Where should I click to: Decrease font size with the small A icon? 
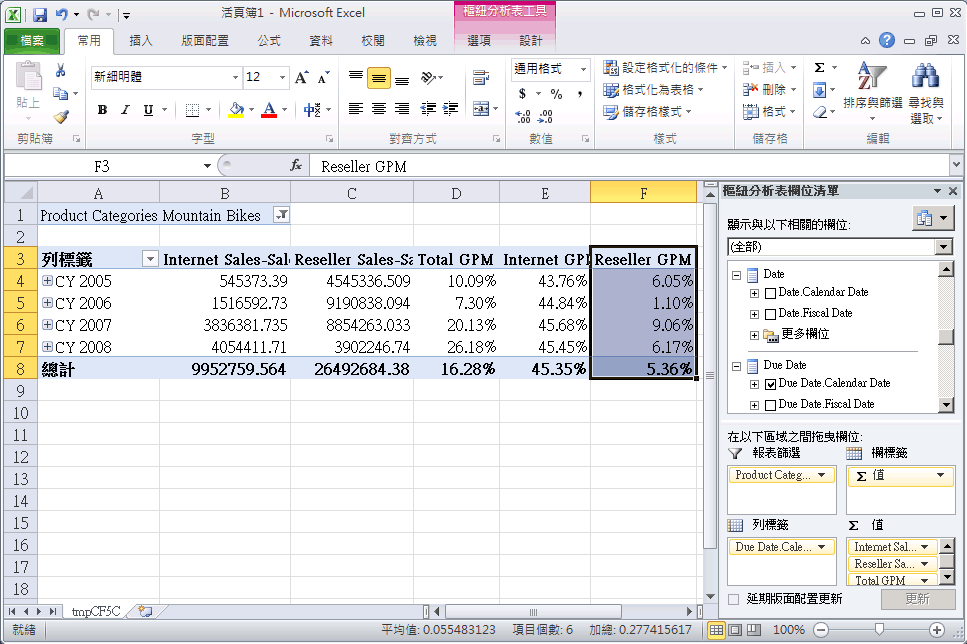[323, 77]
